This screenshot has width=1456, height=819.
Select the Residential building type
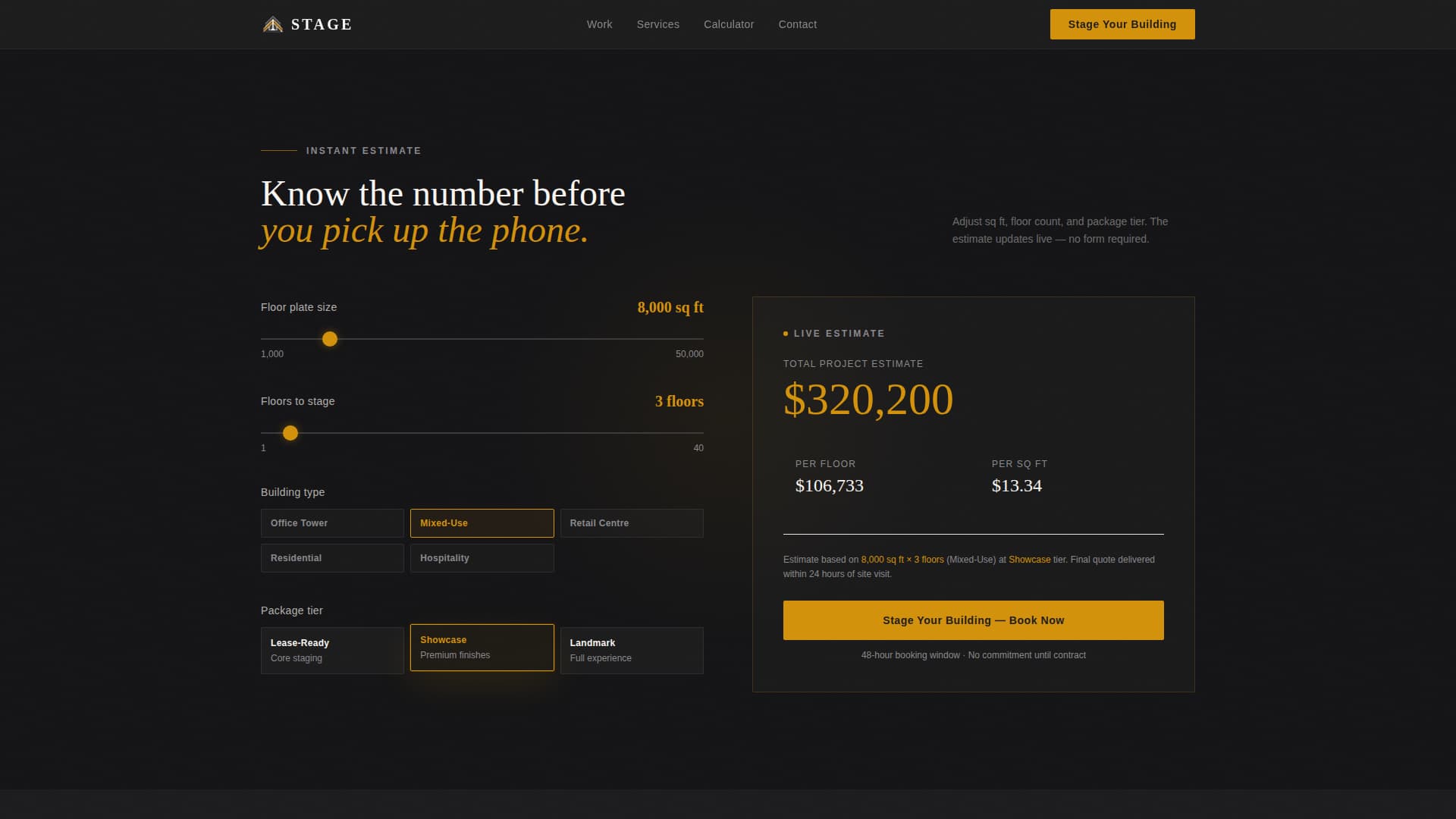tap(331, 557)
